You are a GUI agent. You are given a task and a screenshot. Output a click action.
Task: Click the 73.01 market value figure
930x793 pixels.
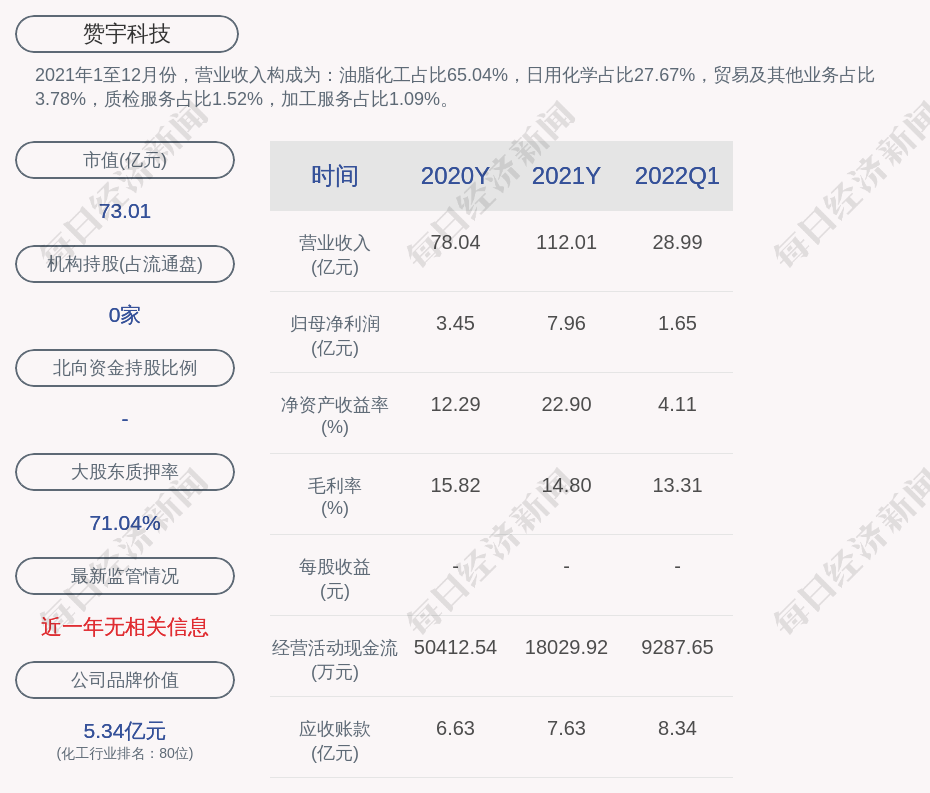pos(125,211)
